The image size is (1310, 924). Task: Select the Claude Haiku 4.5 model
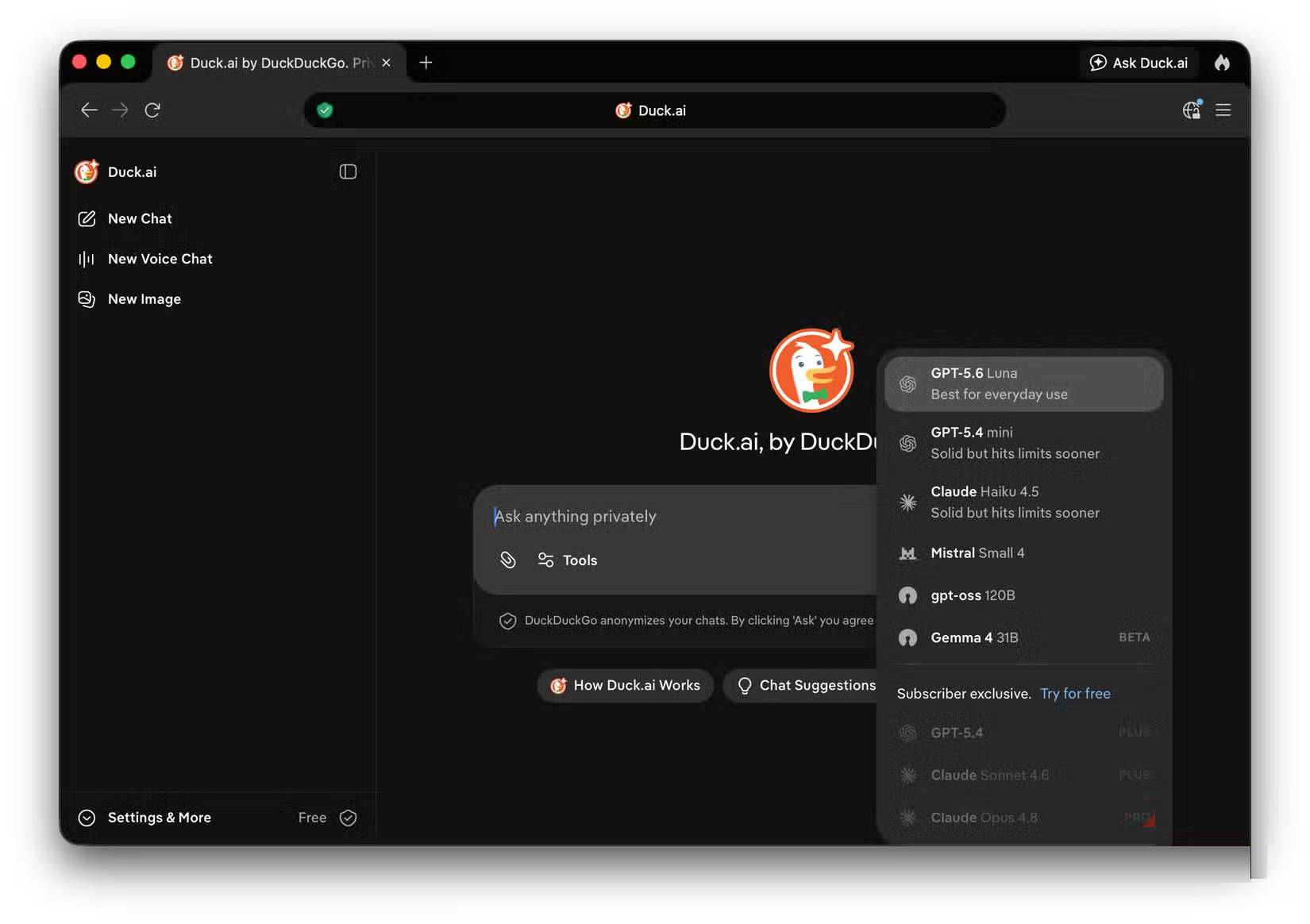coord(1024,502)
